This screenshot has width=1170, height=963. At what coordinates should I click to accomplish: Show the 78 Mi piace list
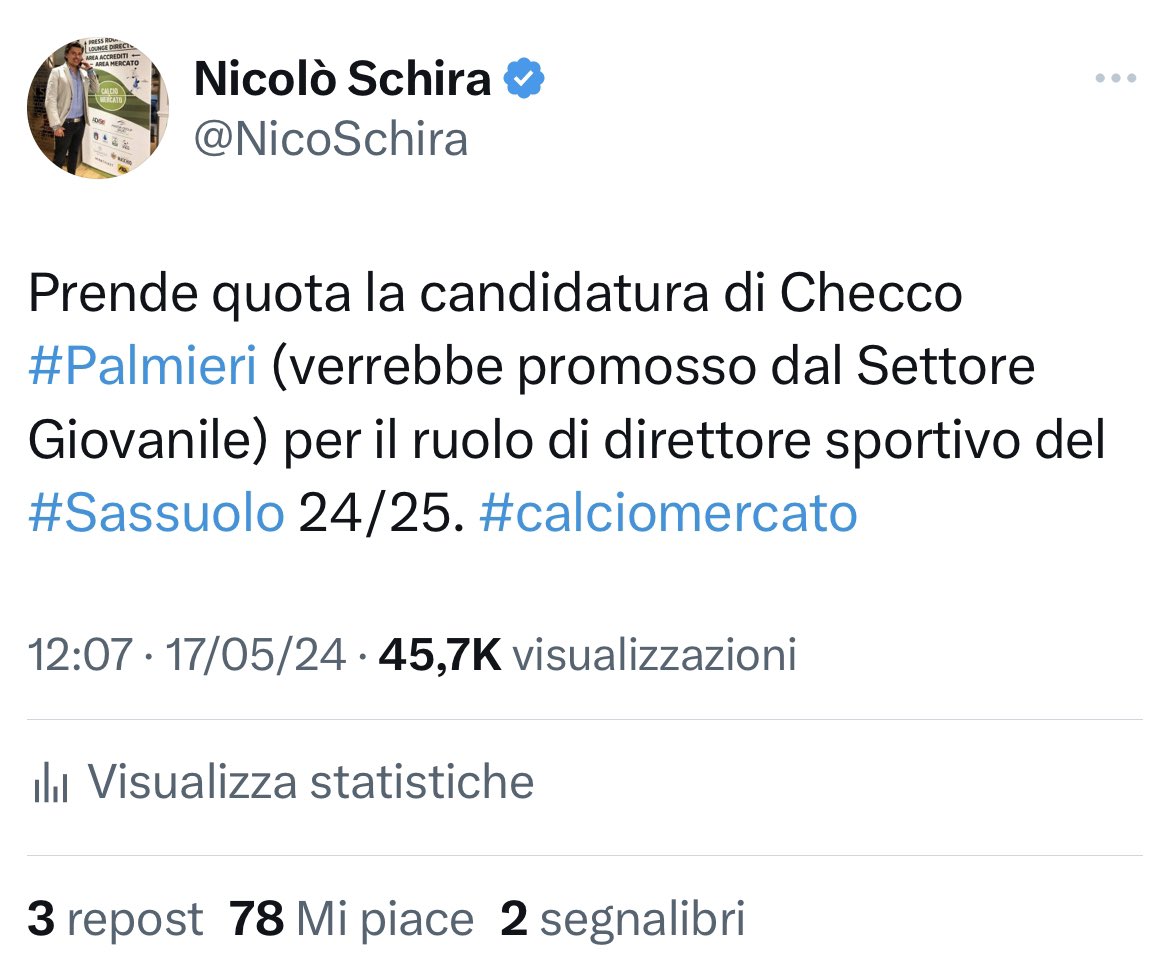pyautogui.click(x=351, y=918)
